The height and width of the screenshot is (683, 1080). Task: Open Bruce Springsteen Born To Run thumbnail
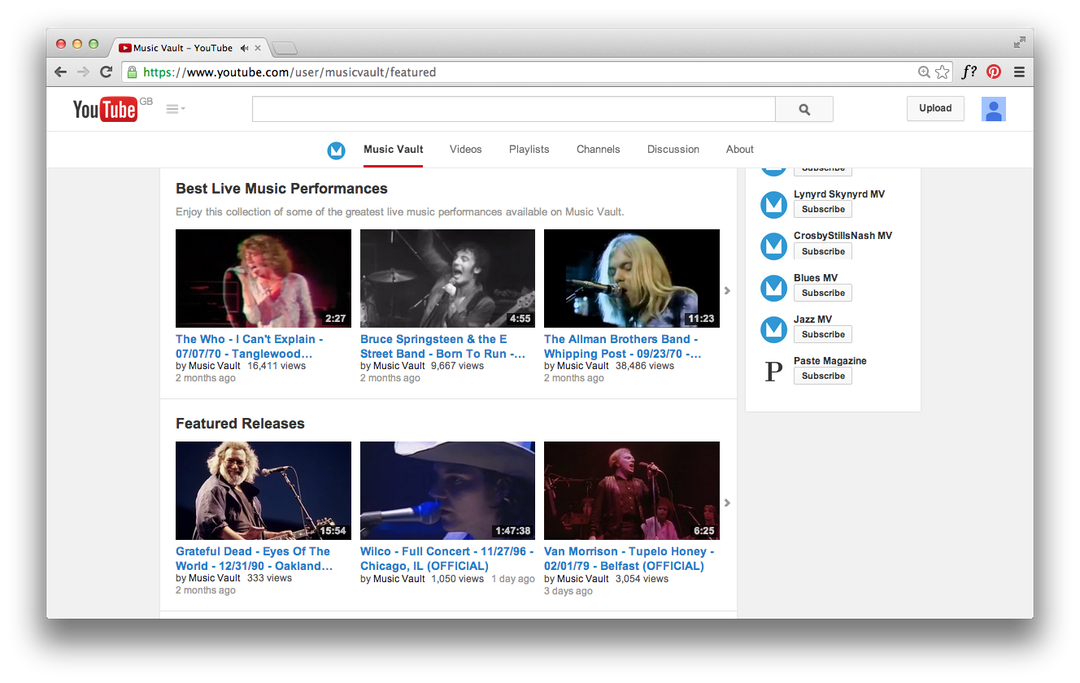pos(447,278)
